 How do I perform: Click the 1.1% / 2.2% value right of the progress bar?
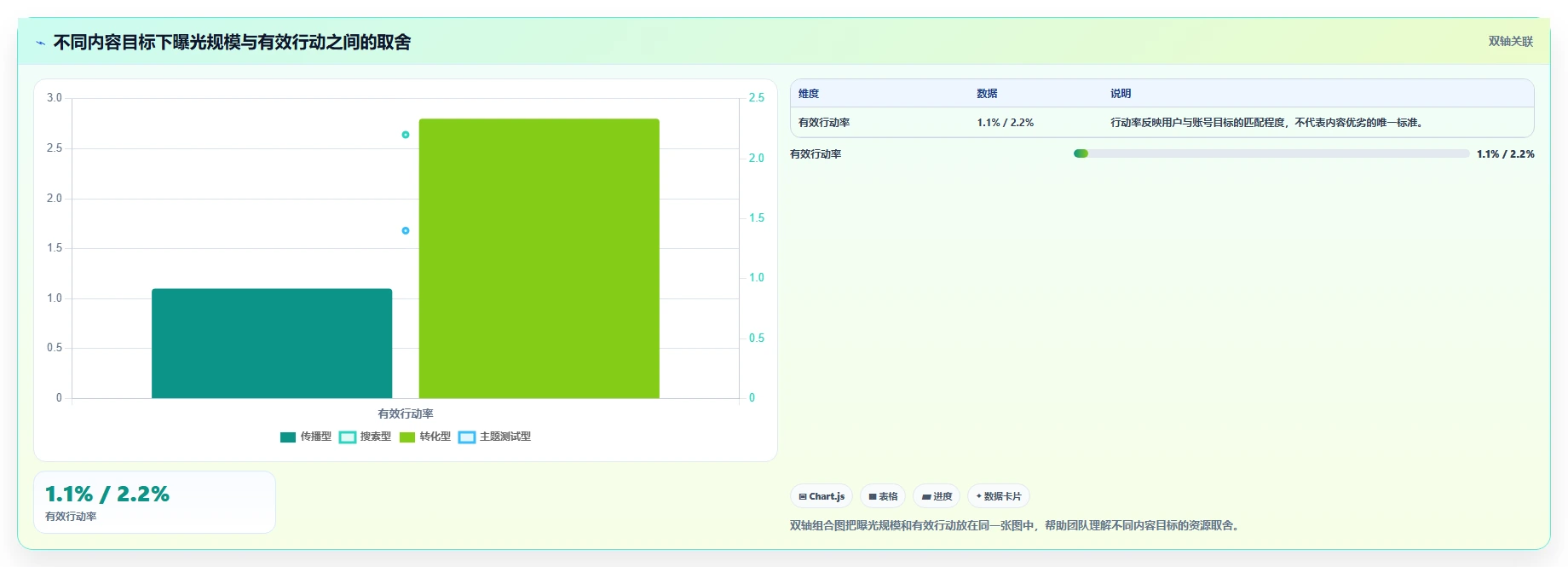click(1506, 154)
